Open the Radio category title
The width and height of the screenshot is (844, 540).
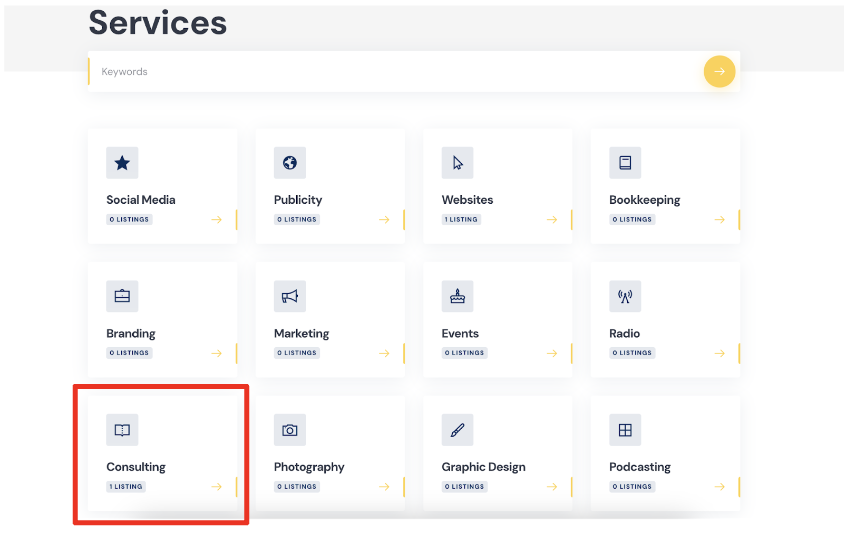pos(624,333)
